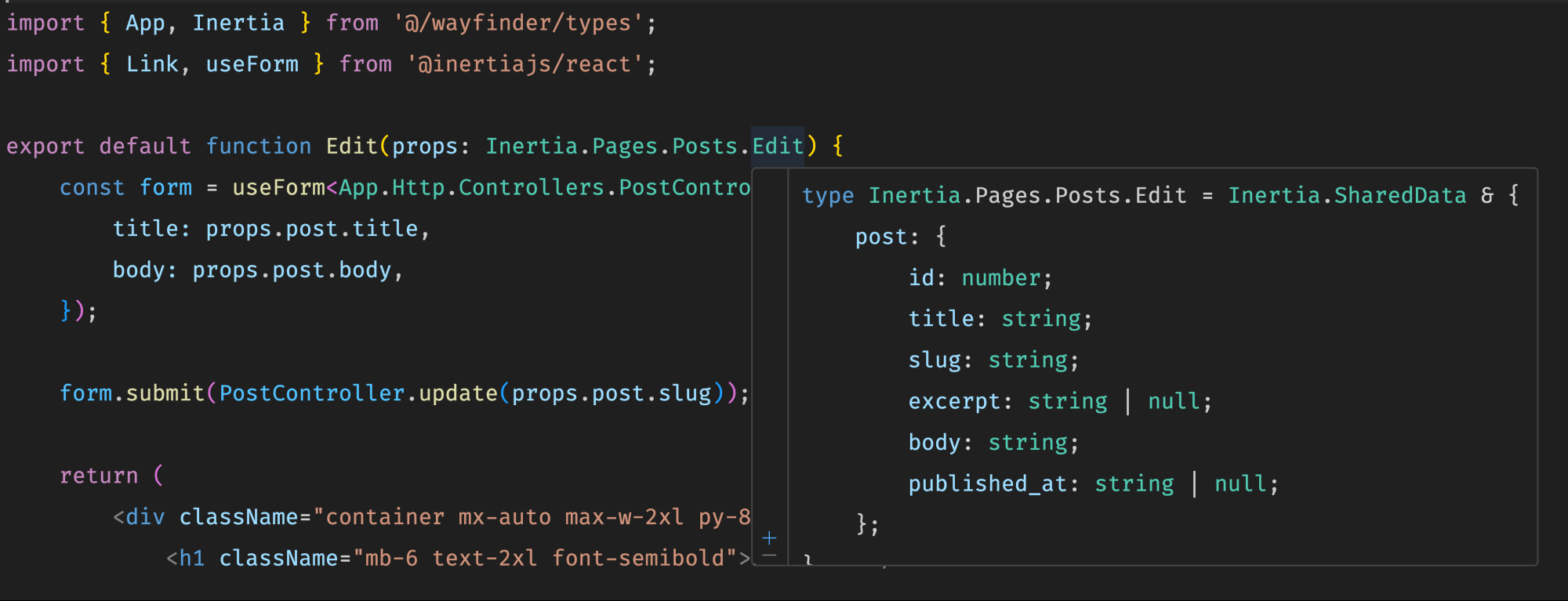Click the excerpt property in hover tooltip
Screen dimensions: 1568x601
click(954, 402)
